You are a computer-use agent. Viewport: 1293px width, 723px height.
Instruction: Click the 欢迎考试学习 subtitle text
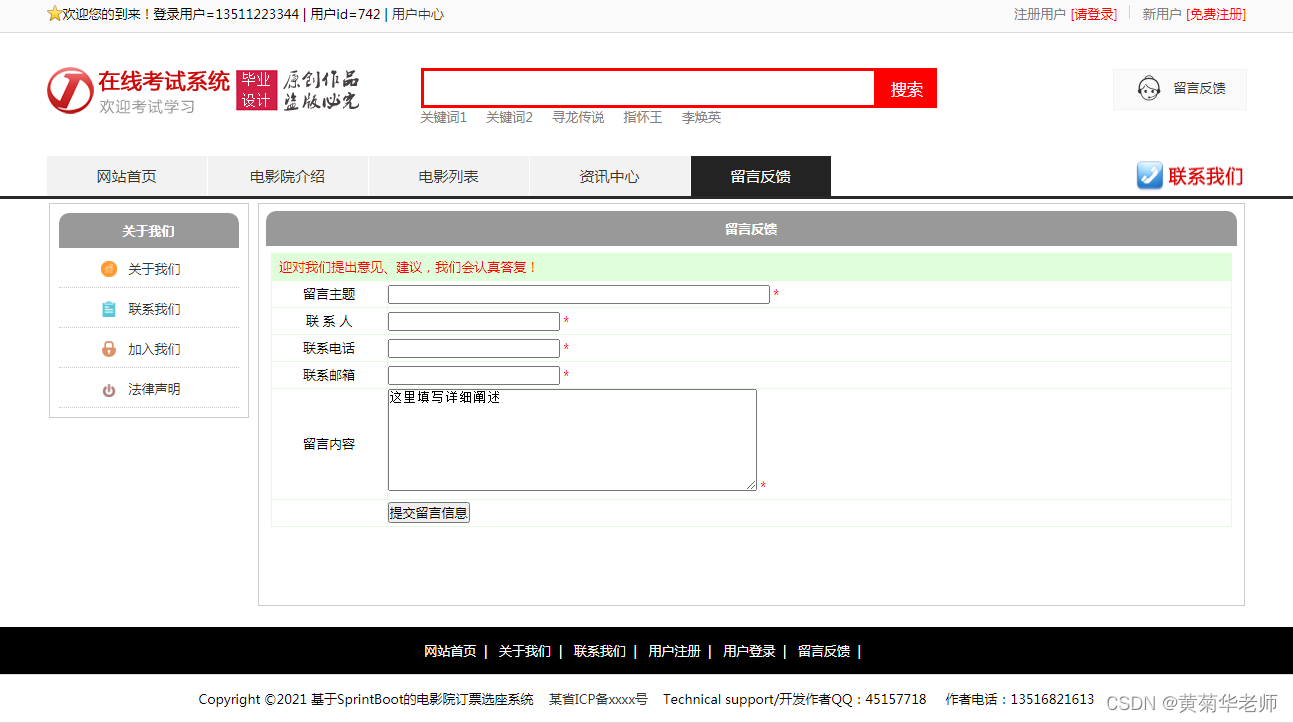point(147,106)
